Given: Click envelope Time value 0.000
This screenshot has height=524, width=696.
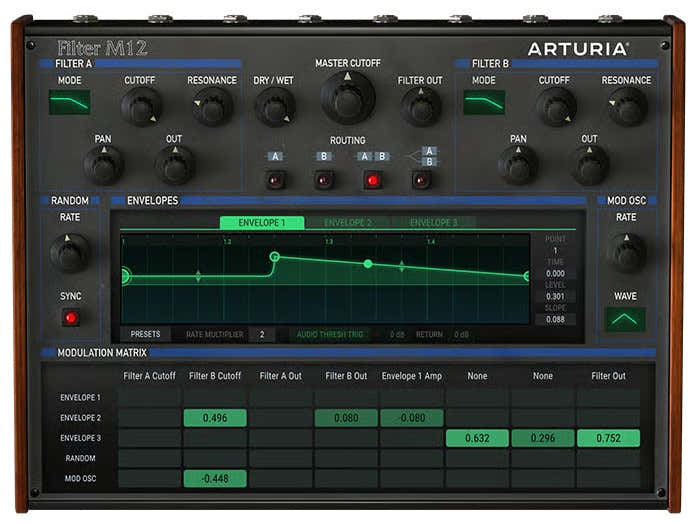Looking at the screenshot, I should [555, 273].
